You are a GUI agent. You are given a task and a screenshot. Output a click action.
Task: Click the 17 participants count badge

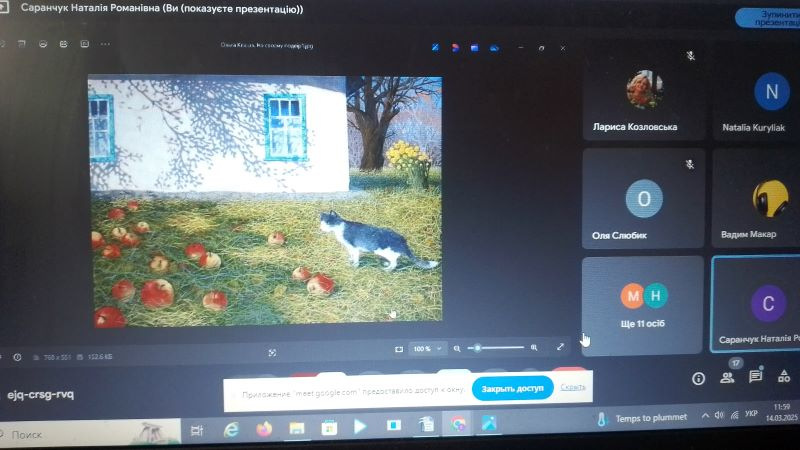click(735, 363)
